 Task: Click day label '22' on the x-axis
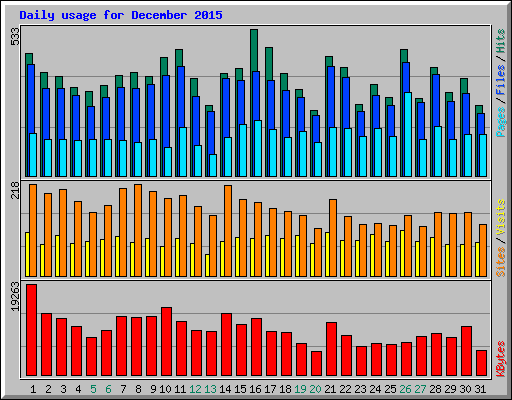coord(345,389)
